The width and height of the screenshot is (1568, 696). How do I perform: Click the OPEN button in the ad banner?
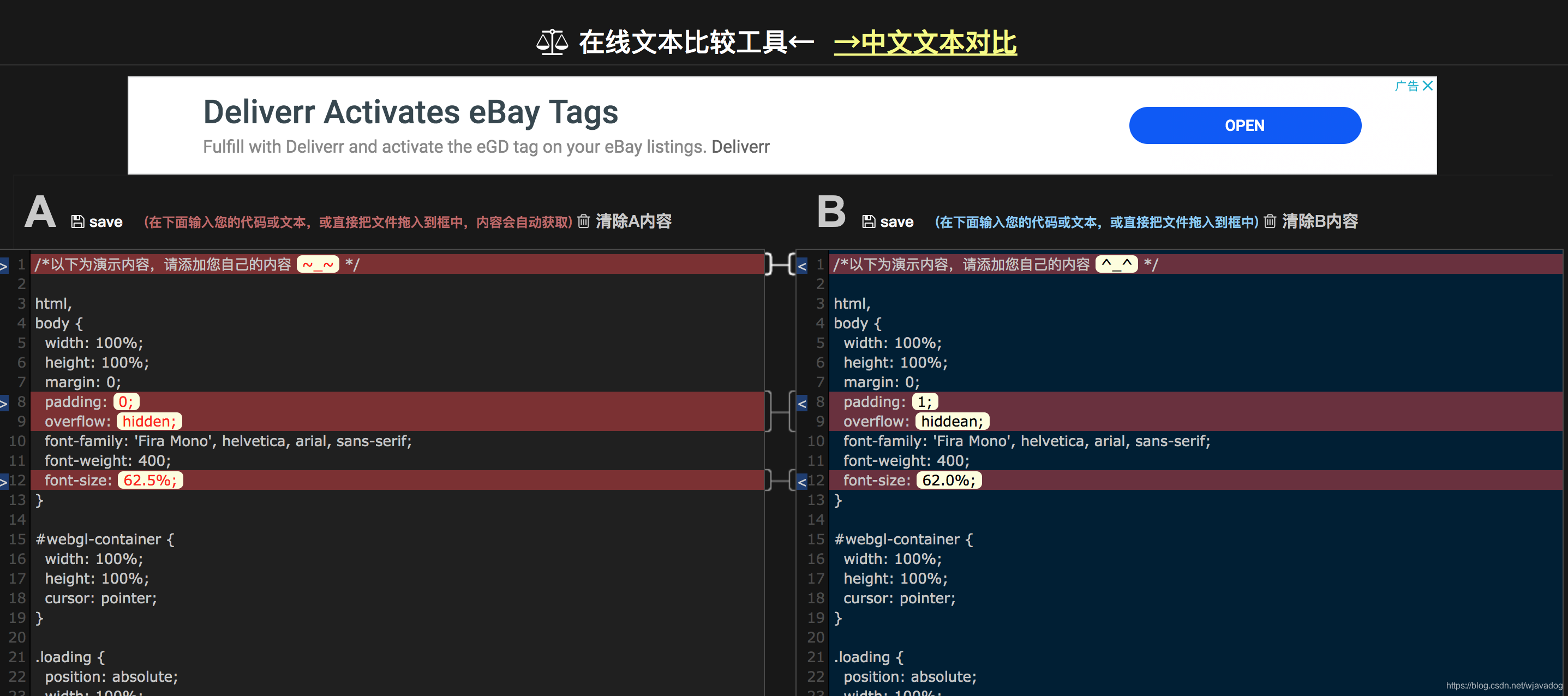point(1245,125)
